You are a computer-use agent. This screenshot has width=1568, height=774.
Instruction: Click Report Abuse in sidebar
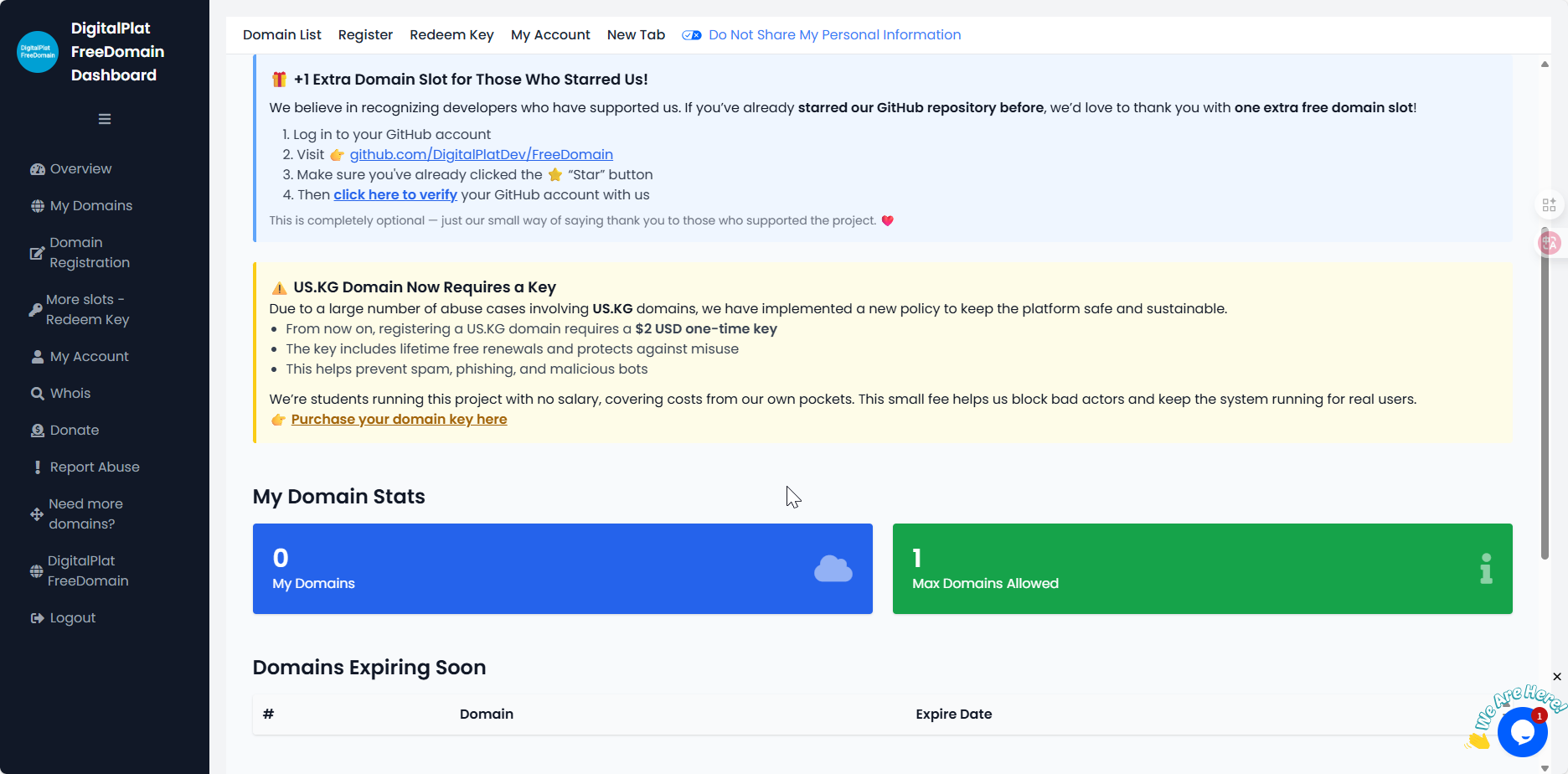pyautogui.click(x=85, y=467)
